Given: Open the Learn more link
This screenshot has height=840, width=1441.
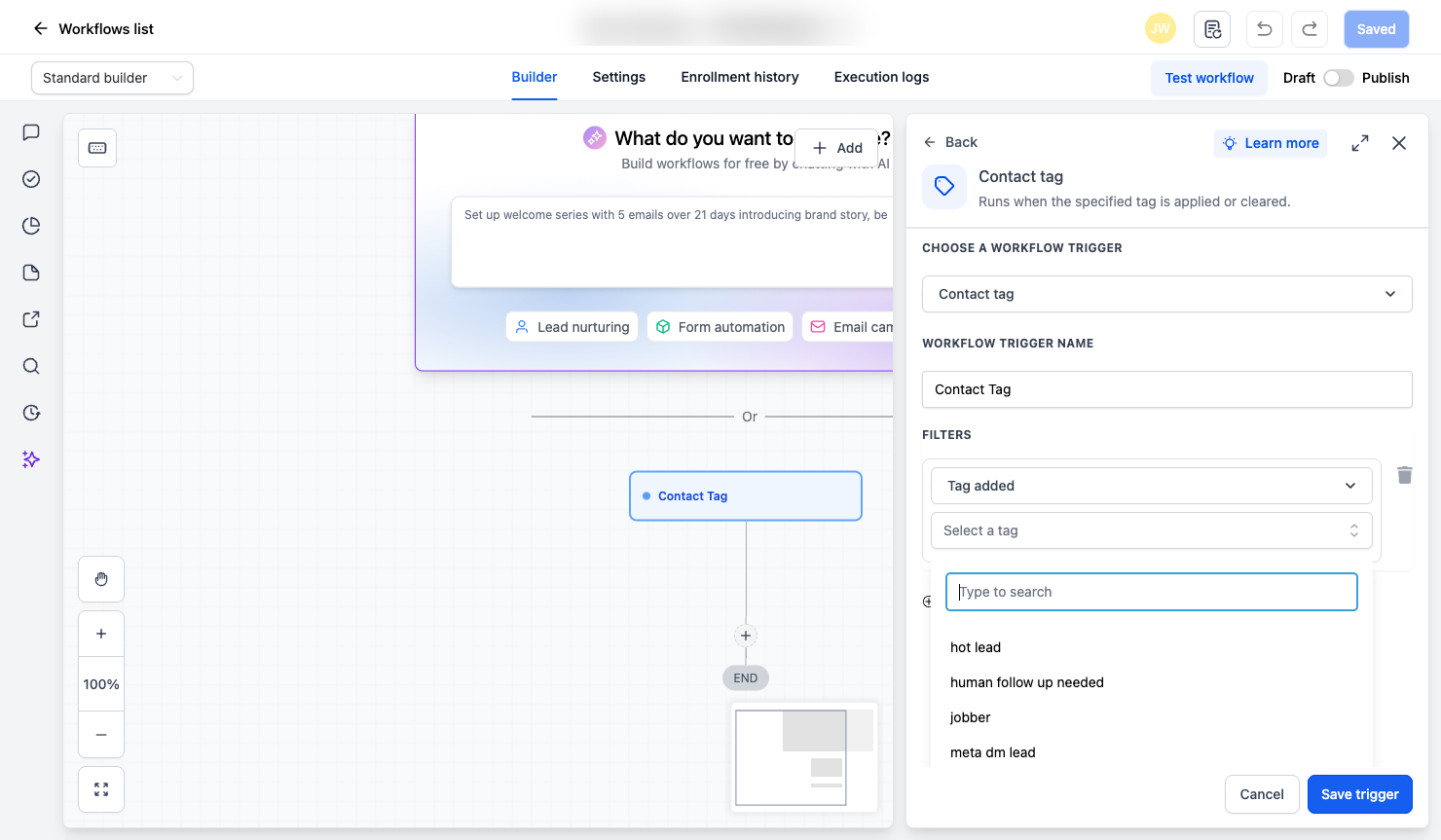Looking at the screenshot, I should 1271,143.
